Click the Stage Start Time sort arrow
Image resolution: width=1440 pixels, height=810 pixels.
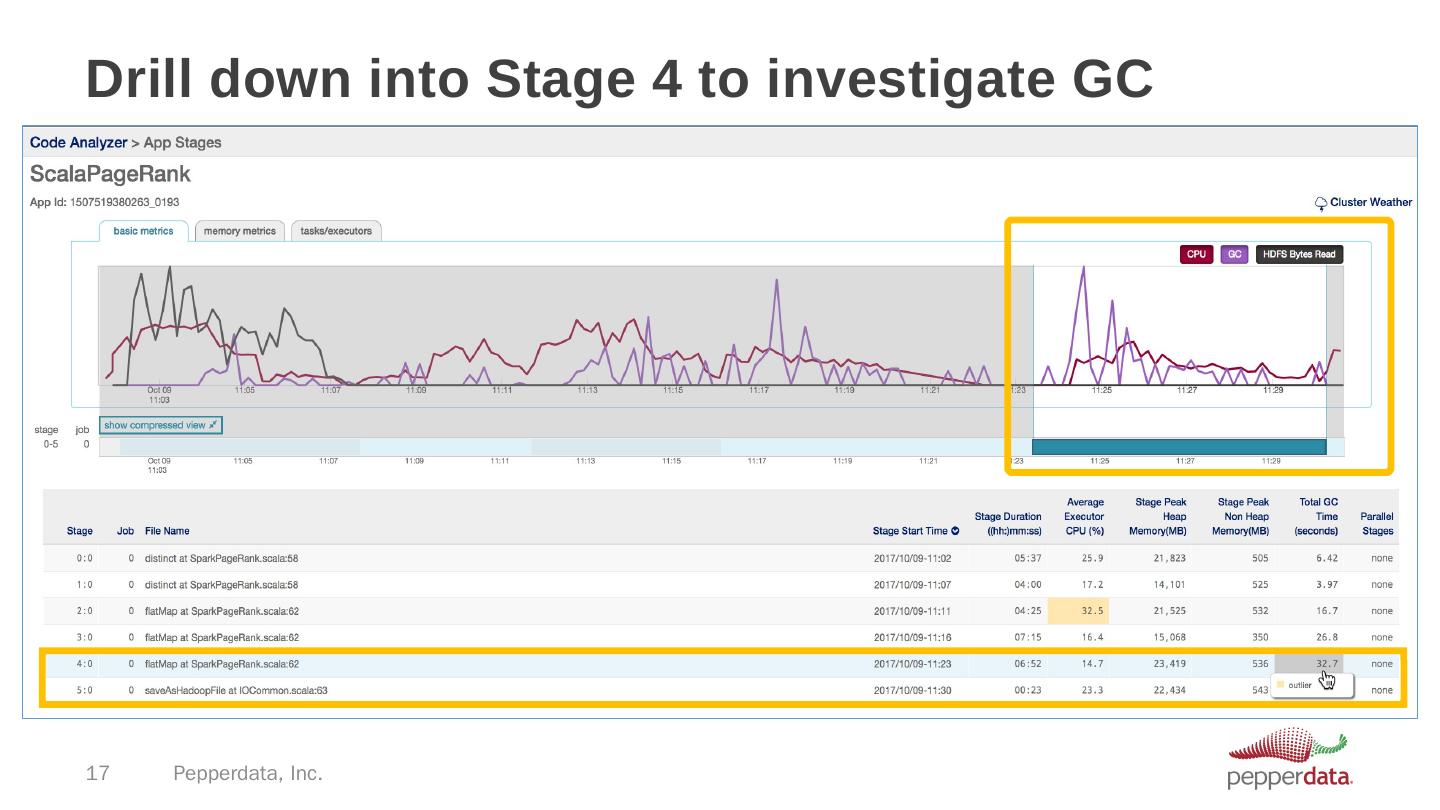[956, 531]
